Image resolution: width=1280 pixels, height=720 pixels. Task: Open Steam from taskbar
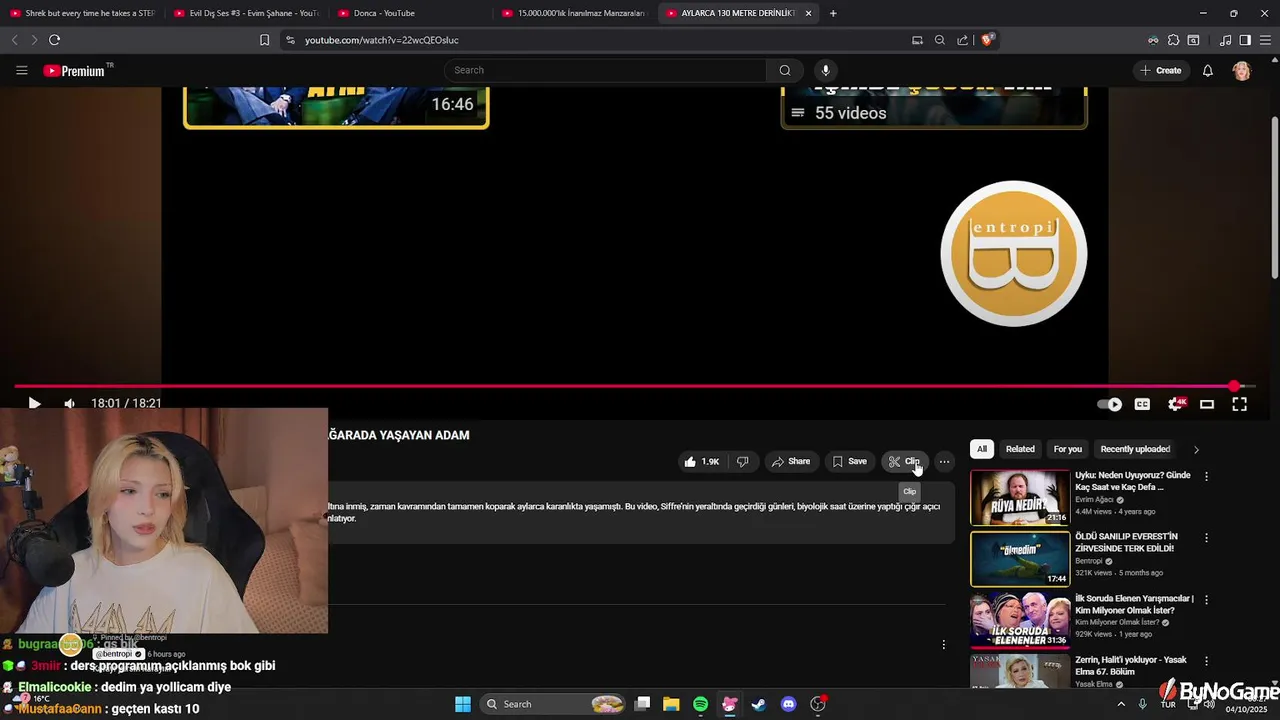coord(759,704)
